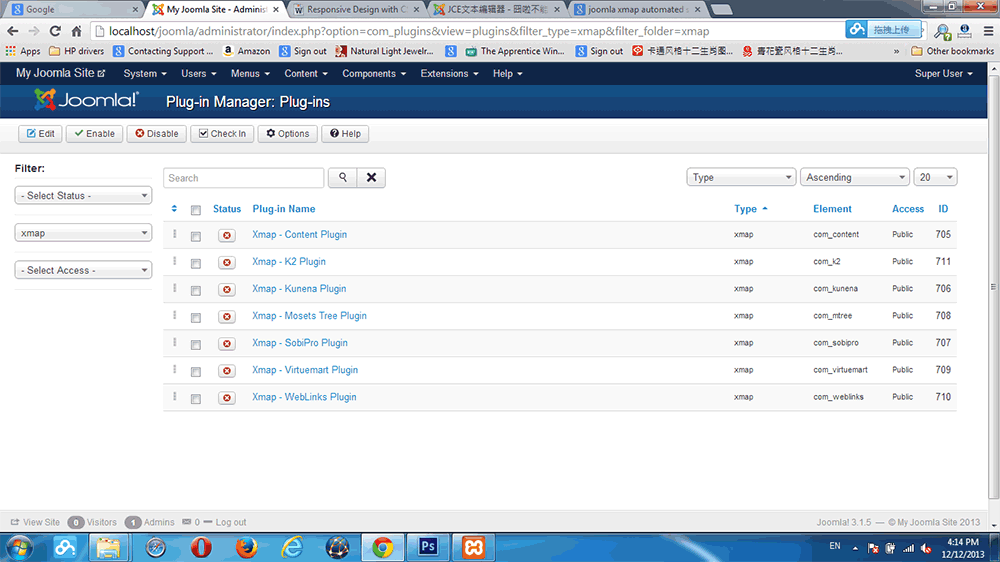Click the Disable toolbar button

click(156, 133)
